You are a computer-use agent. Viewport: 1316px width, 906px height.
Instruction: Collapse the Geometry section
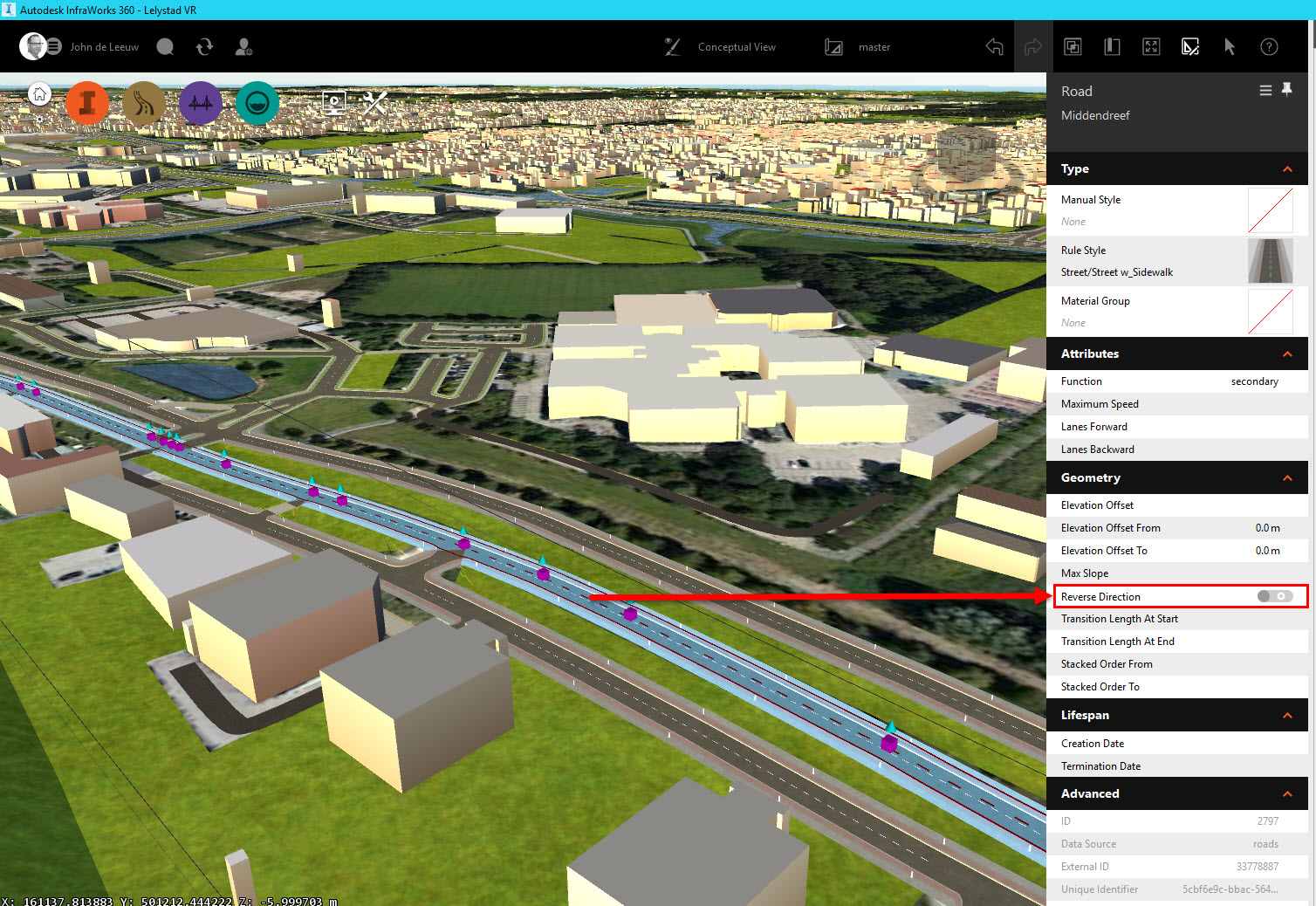(x=1287, y=477)
